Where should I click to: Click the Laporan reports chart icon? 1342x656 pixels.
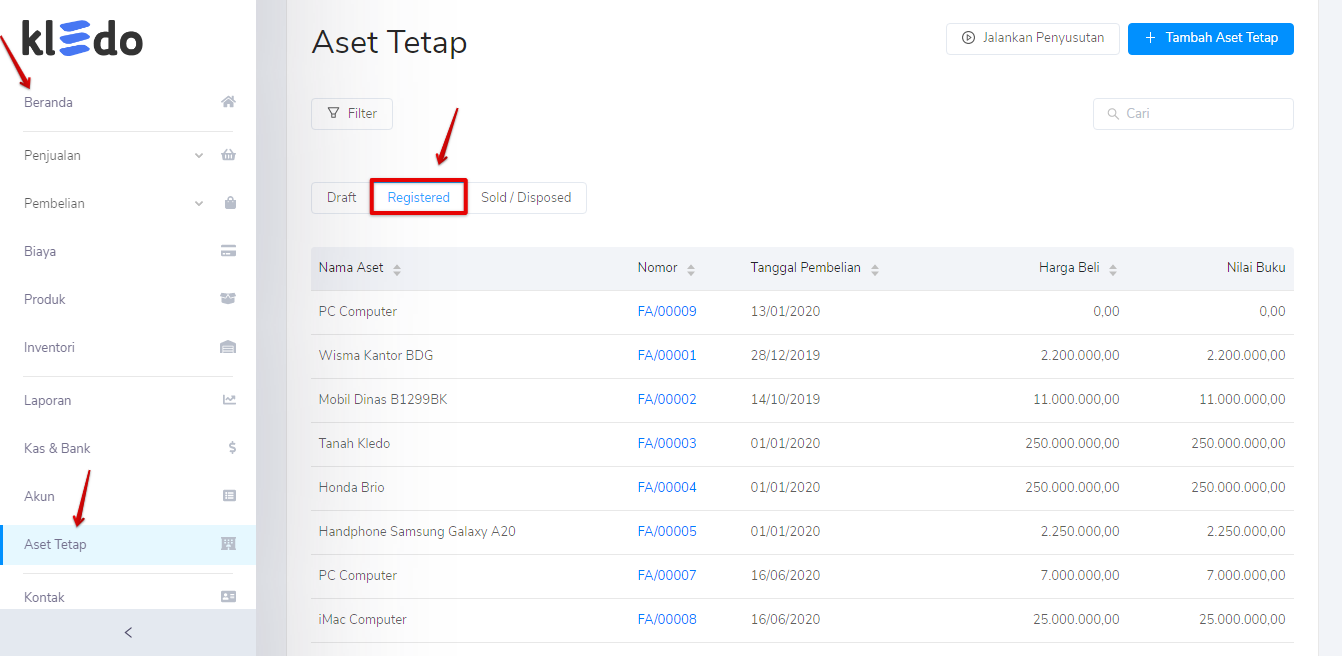(x=228, y=399)
